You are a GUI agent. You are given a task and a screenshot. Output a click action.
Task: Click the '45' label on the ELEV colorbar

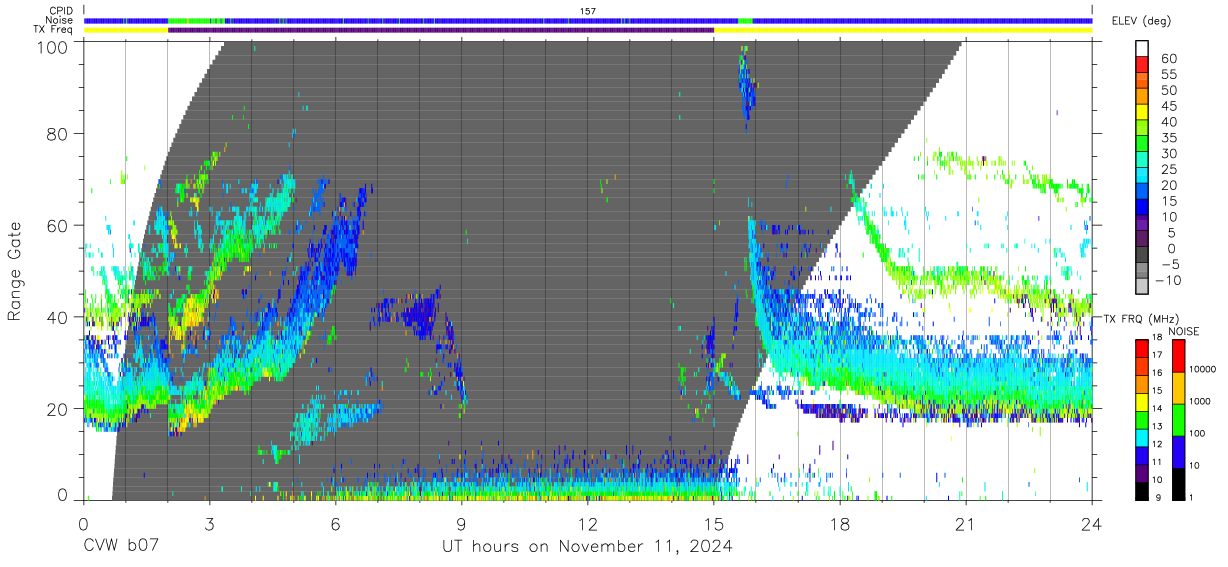[1167, 106]
